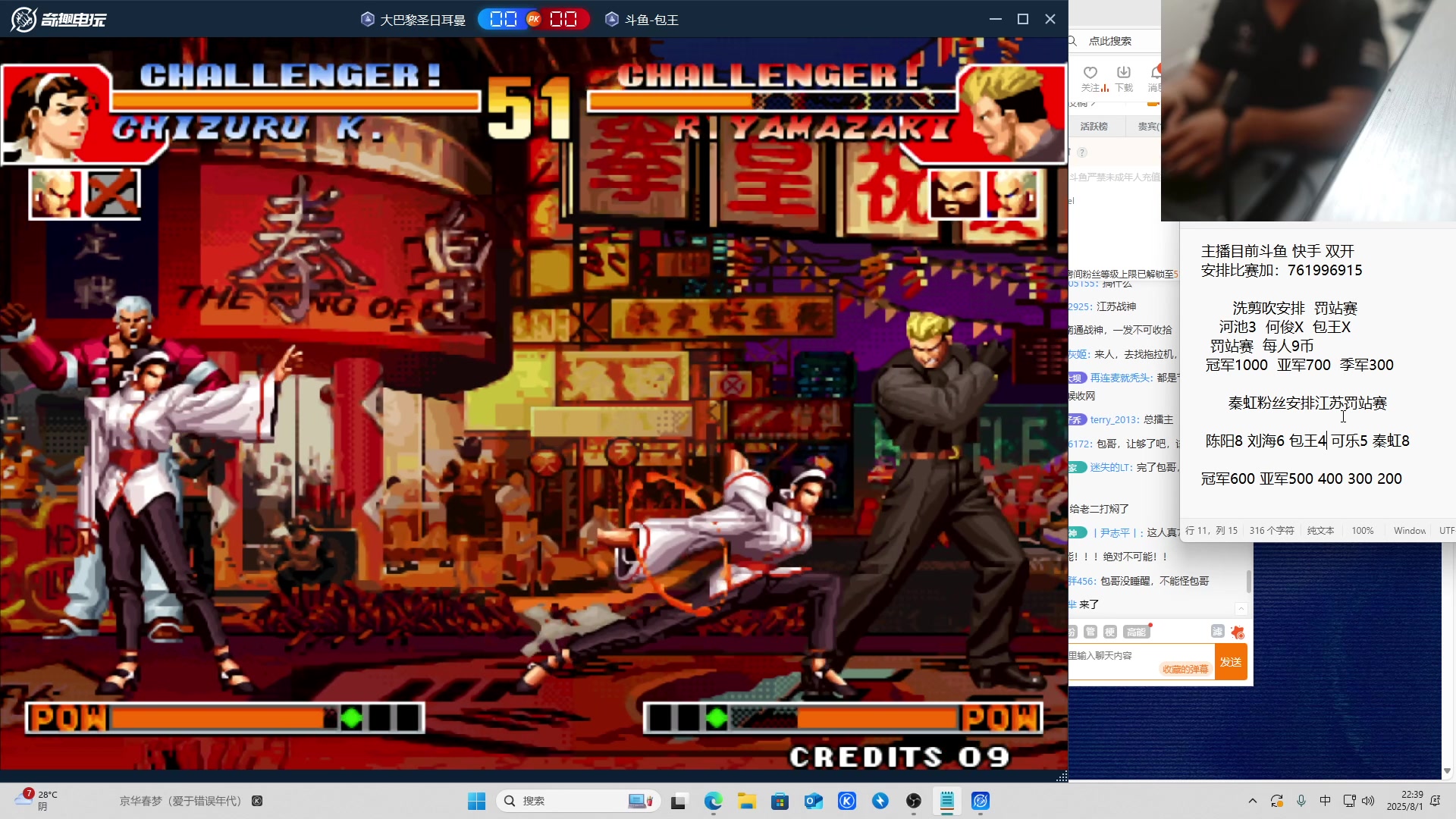This screenshot has height=819, width=1456.
Task: Click the PK badge between the score counters
Action: [534, 19]
